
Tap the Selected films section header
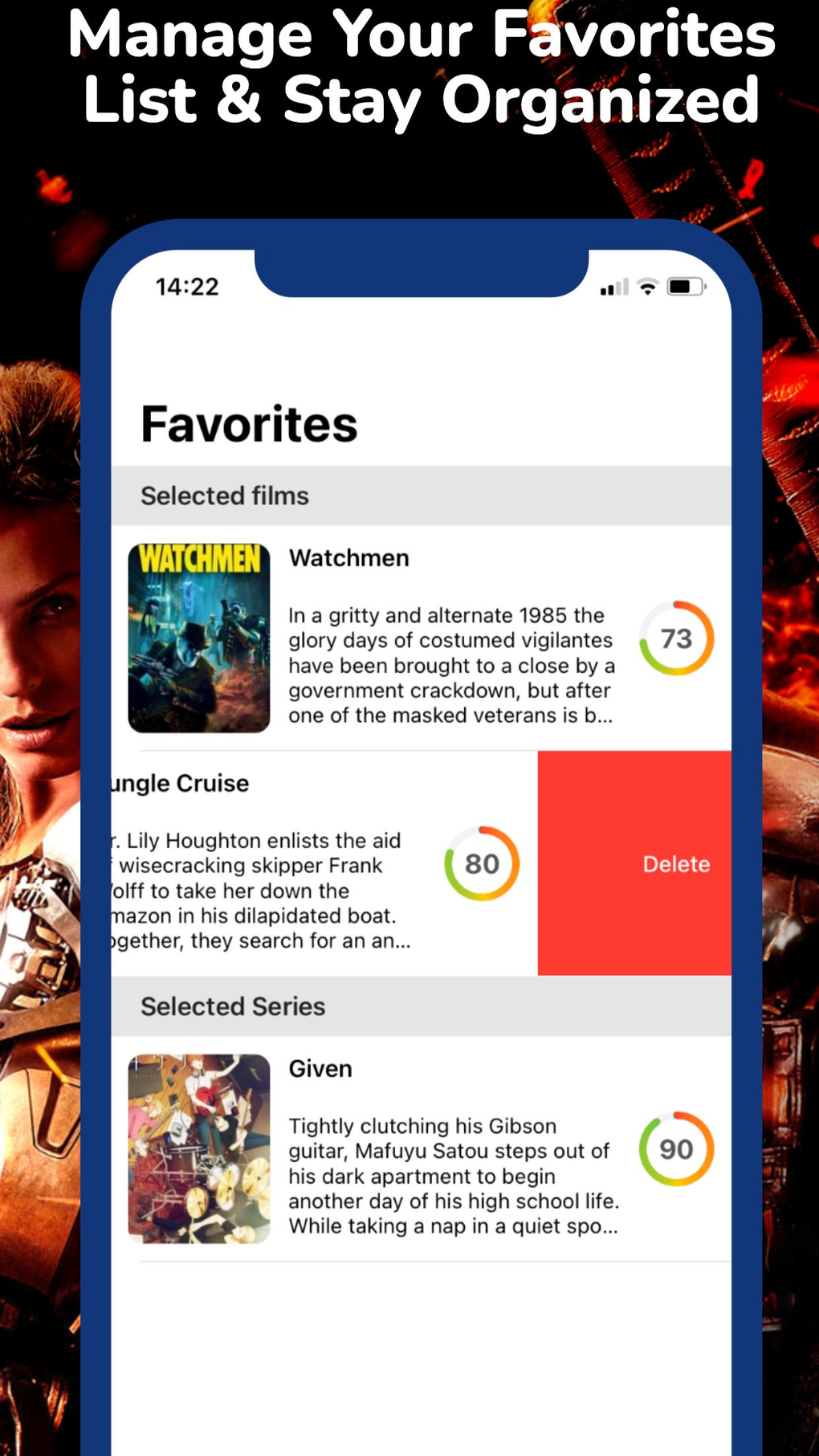422,496
